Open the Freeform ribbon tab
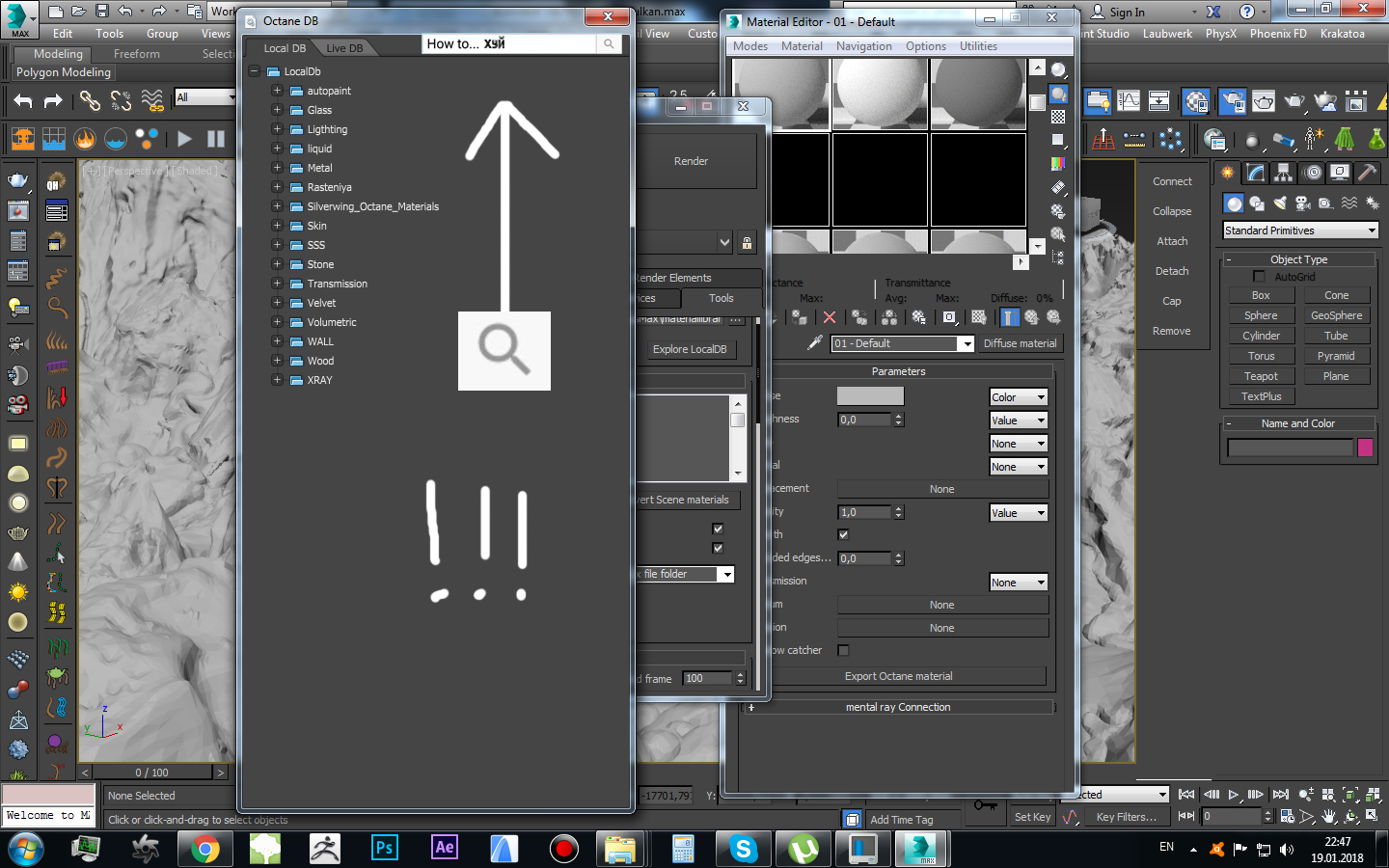 [137, 54]
